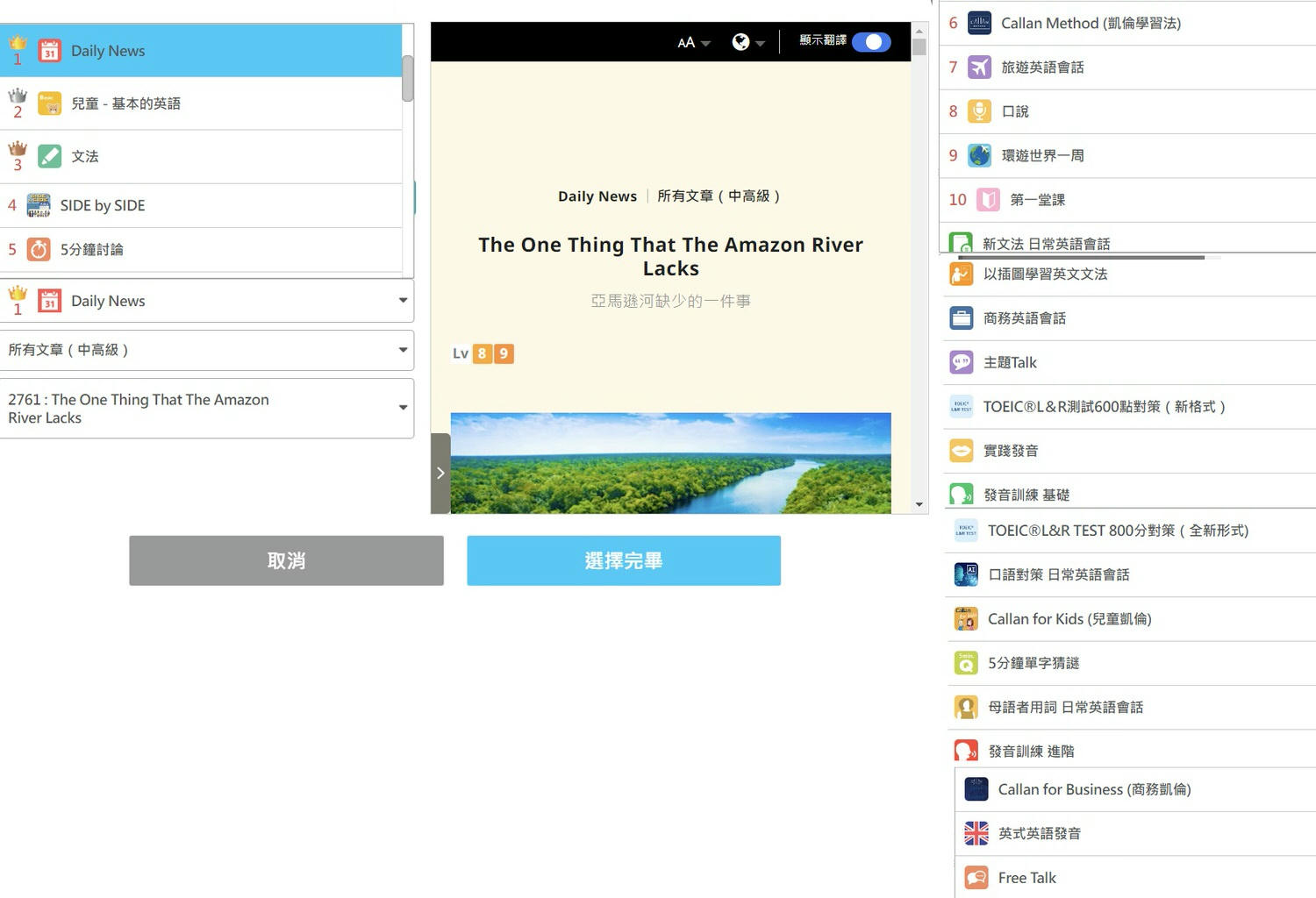The height and width of the screenshot is (898, 1316).
Task: Click 實踐發音 course text
Action: point(1011,451)
